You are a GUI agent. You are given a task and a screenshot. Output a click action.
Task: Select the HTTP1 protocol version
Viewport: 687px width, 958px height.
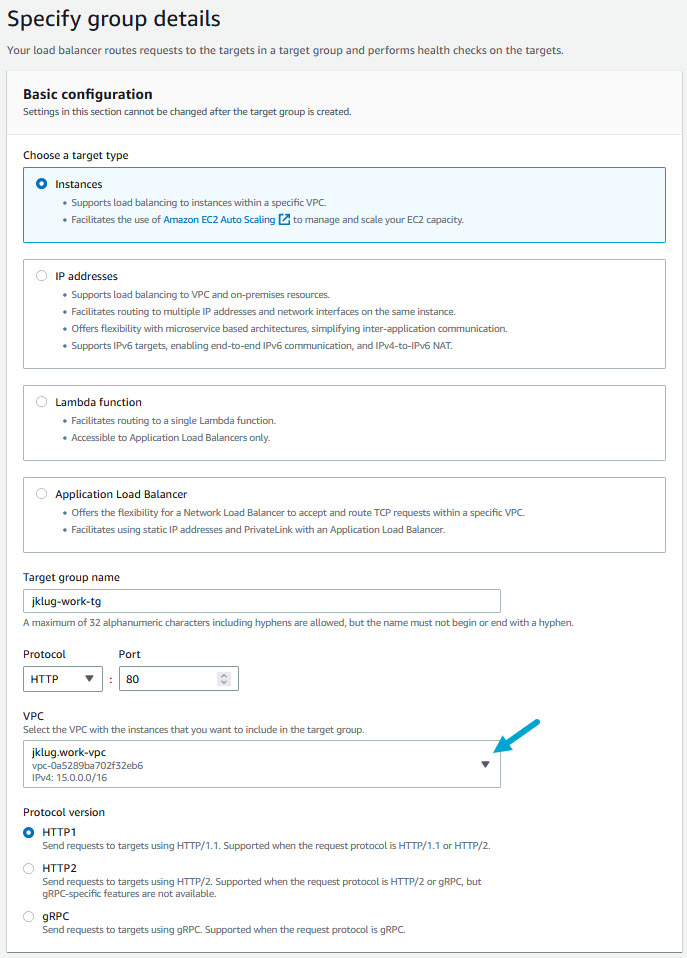(x=29, y=831)
